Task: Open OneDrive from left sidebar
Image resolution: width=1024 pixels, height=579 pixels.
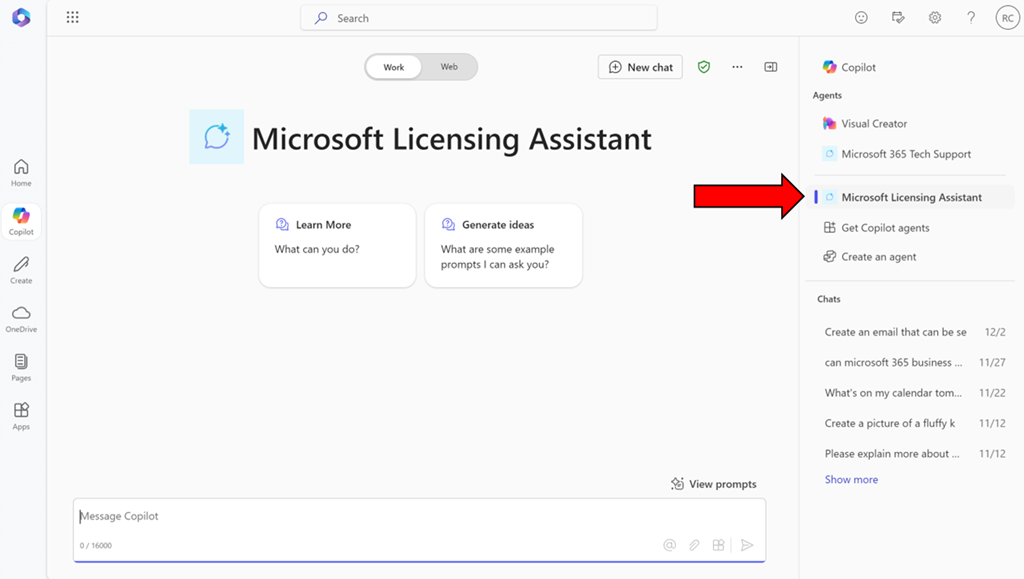Action: 21,318
